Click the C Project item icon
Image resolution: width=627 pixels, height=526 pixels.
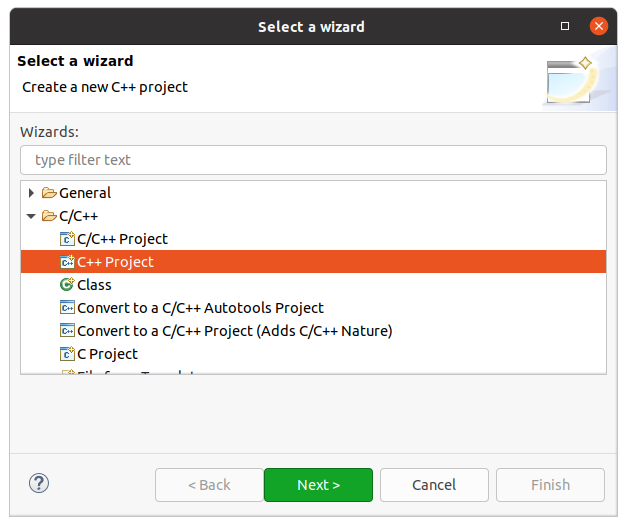coord(67,354)
